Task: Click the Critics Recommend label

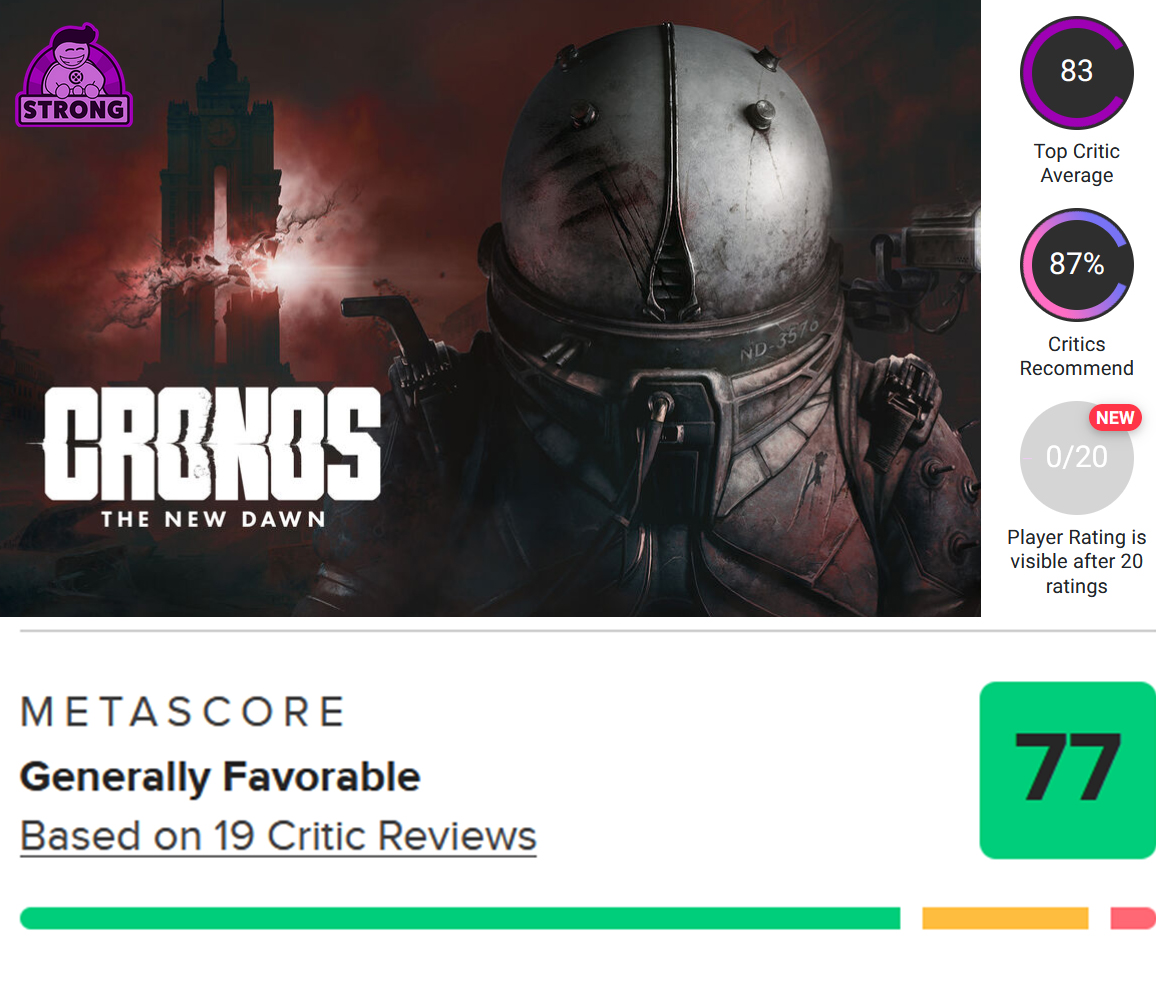Action: (x=1076, y=356)
